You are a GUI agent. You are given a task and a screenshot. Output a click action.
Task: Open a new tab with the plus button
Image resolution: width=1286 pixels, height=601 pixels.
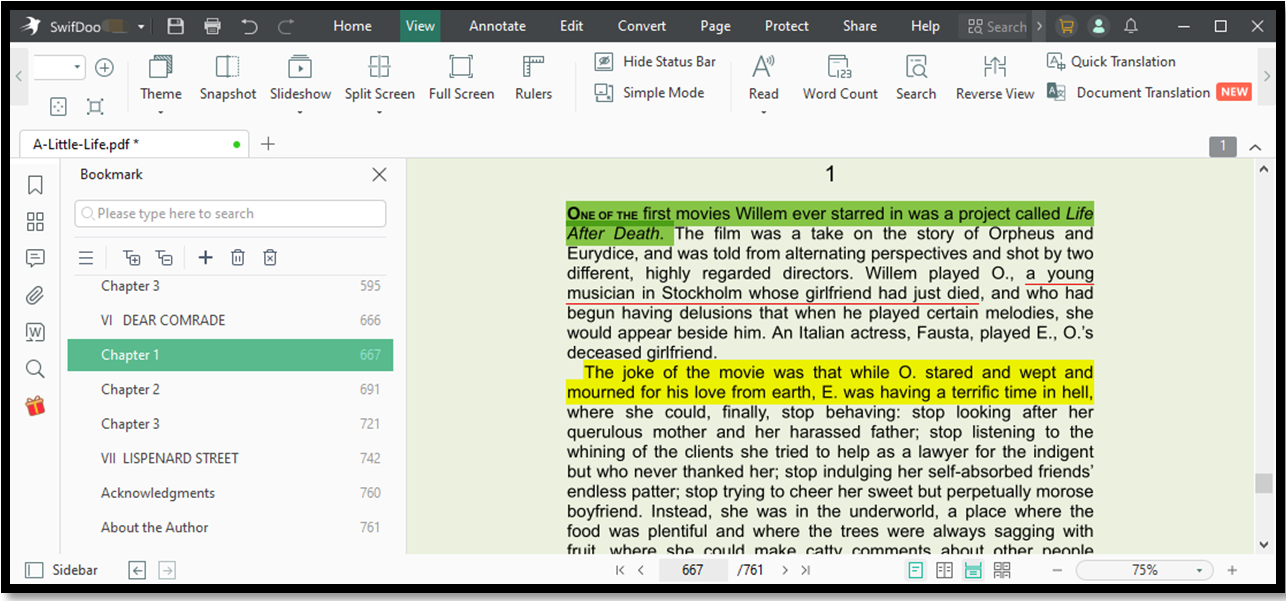pyautogui.click(x=267, y=144)
